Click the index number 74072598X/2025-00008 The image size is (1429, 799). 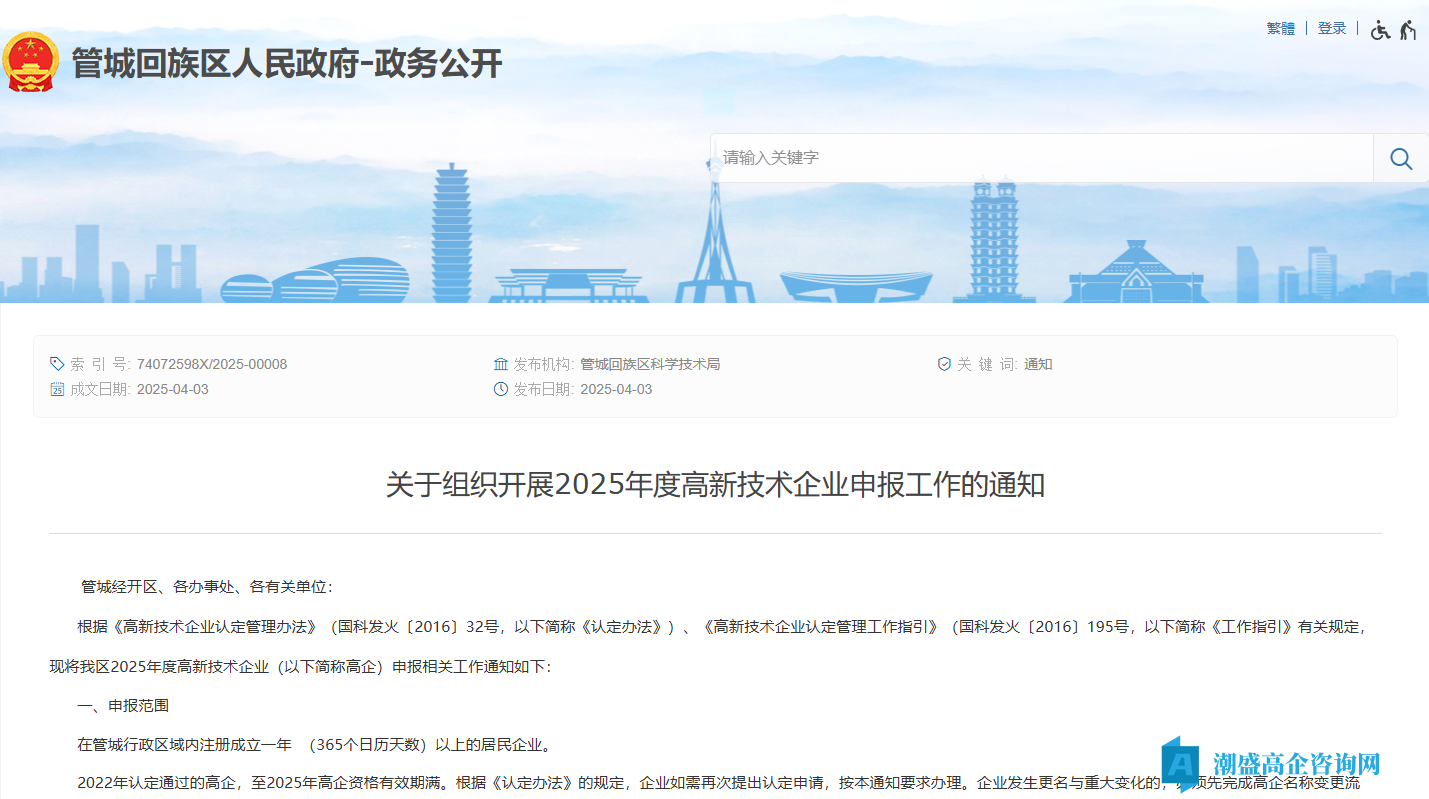212,364
